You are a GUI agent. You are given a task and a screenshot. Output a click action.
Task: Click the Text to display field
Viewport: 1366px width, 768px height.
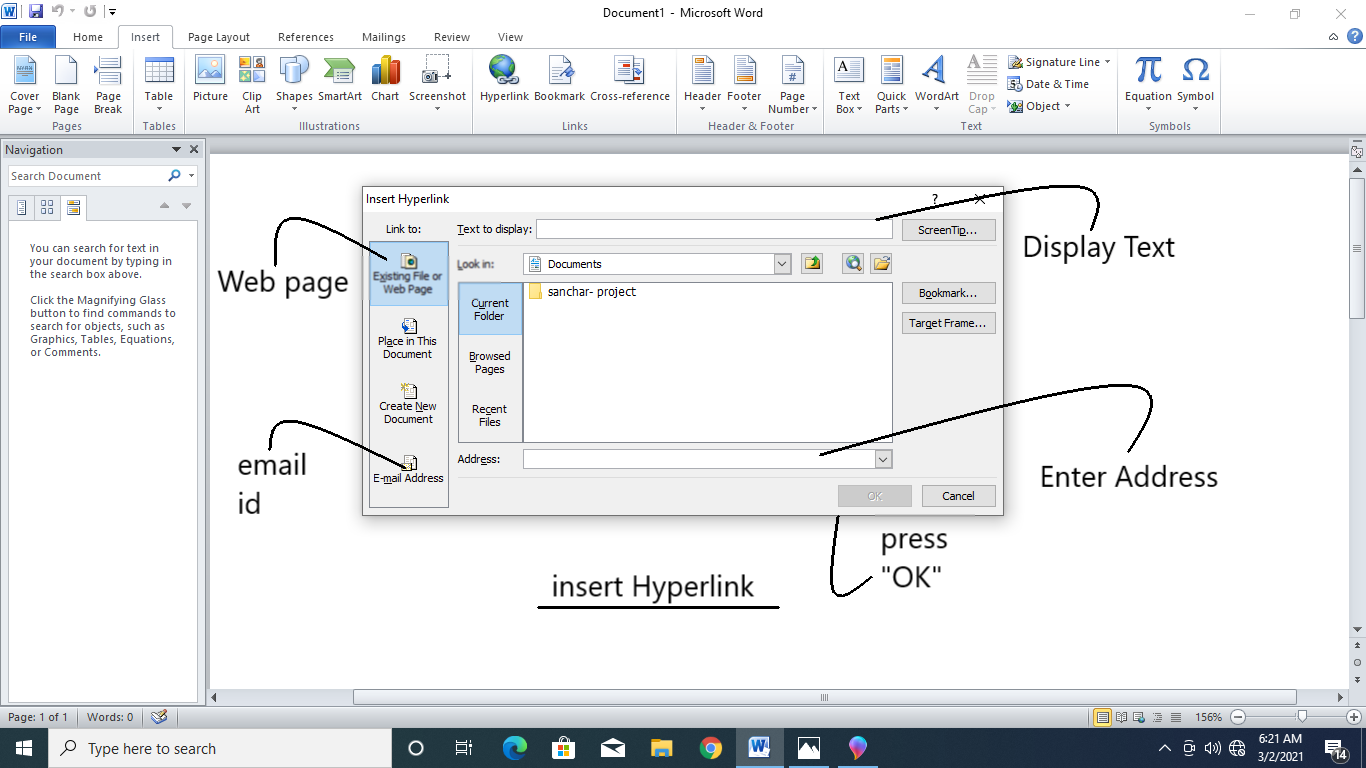[x=713, y=230]
